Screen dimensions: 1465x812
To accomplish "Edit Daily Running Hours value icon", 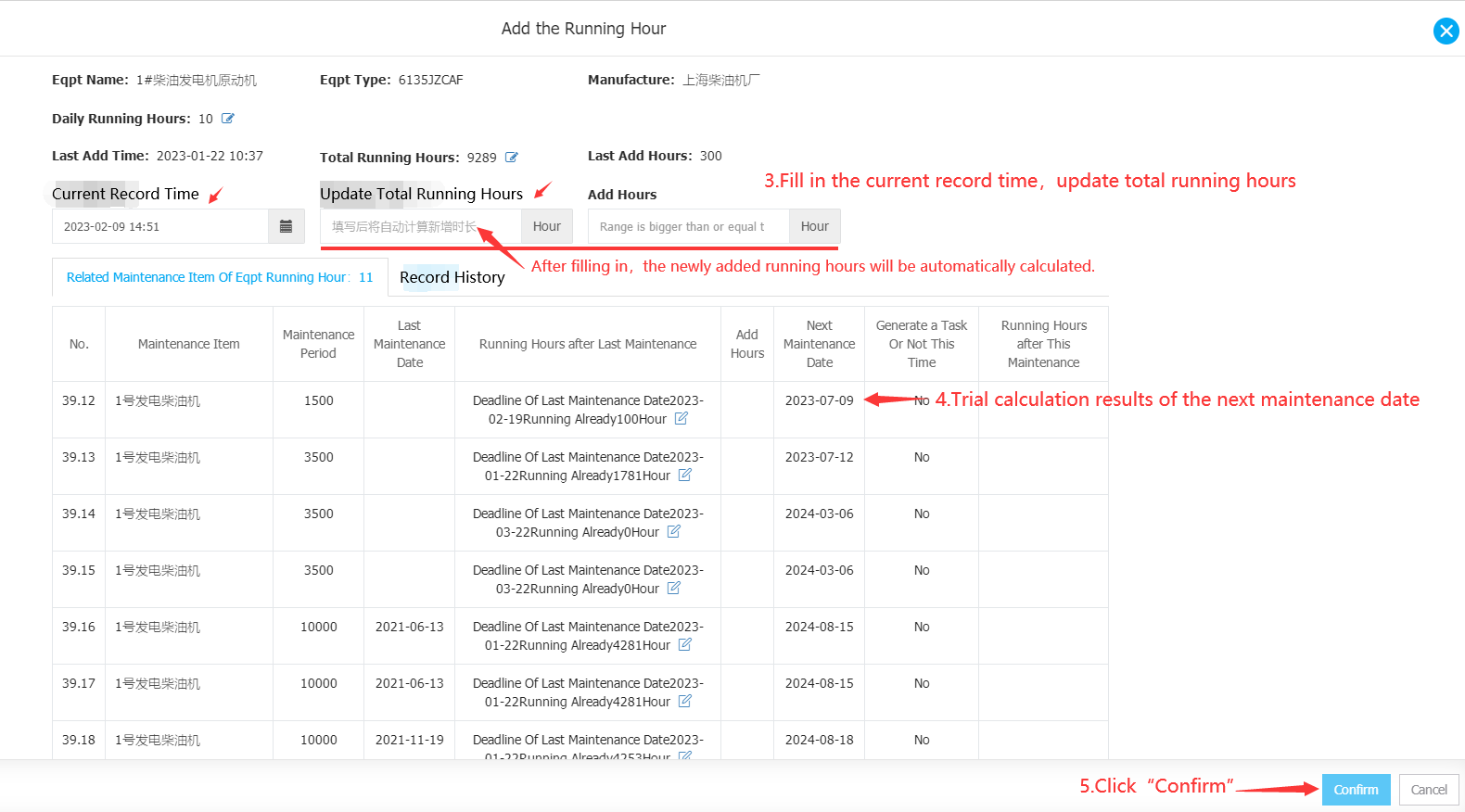I will point(228,119).
